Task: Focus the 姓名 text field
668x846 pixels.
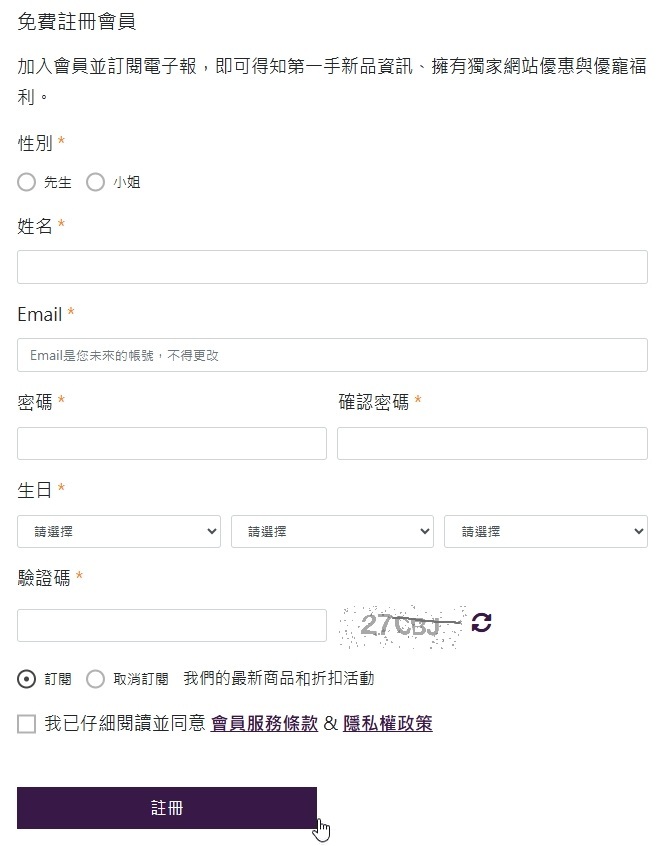Action: coord(332,267)
